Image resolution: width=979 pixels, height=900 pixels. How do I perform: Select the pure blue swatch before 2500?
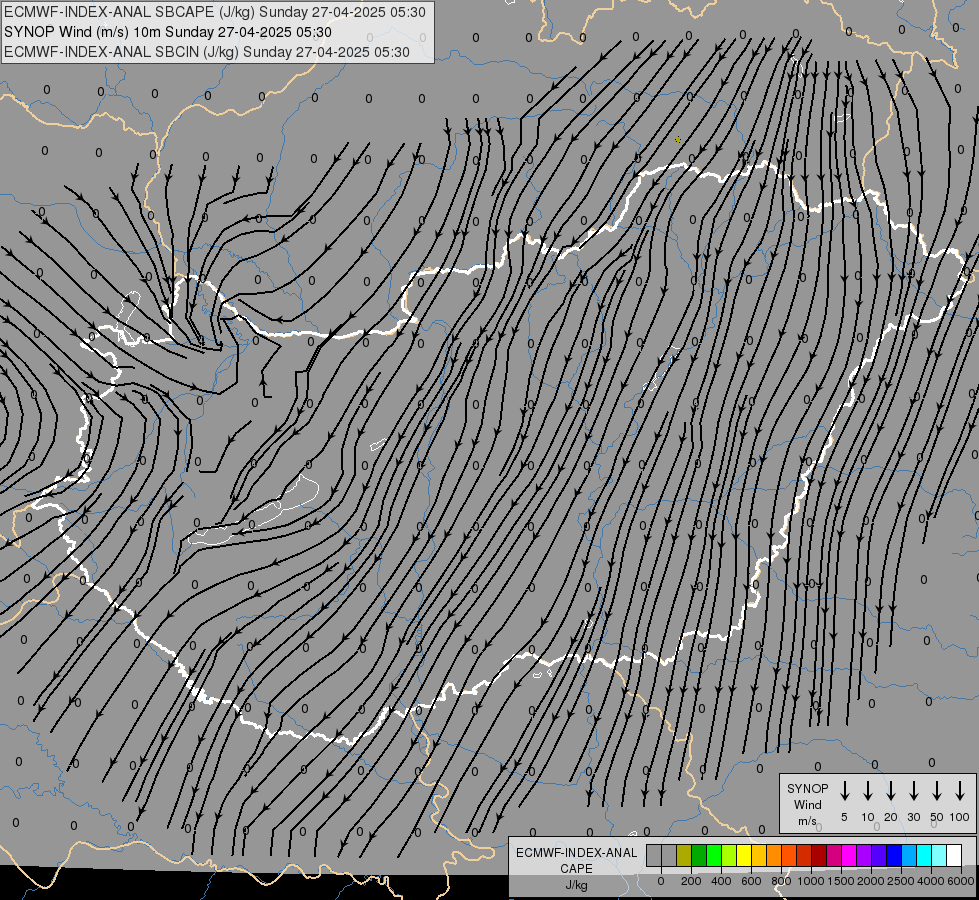893,855
